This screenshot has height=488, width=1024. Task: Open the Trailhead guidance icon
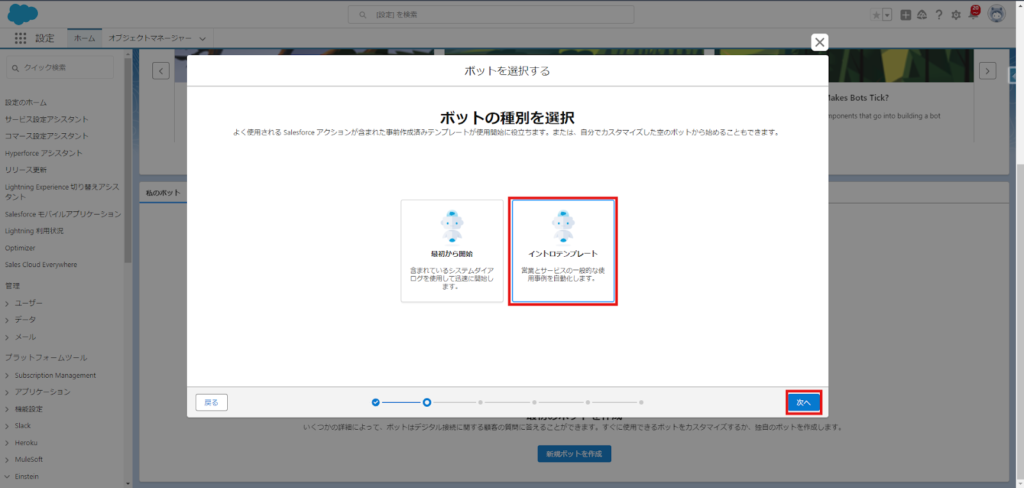point(922,15)
